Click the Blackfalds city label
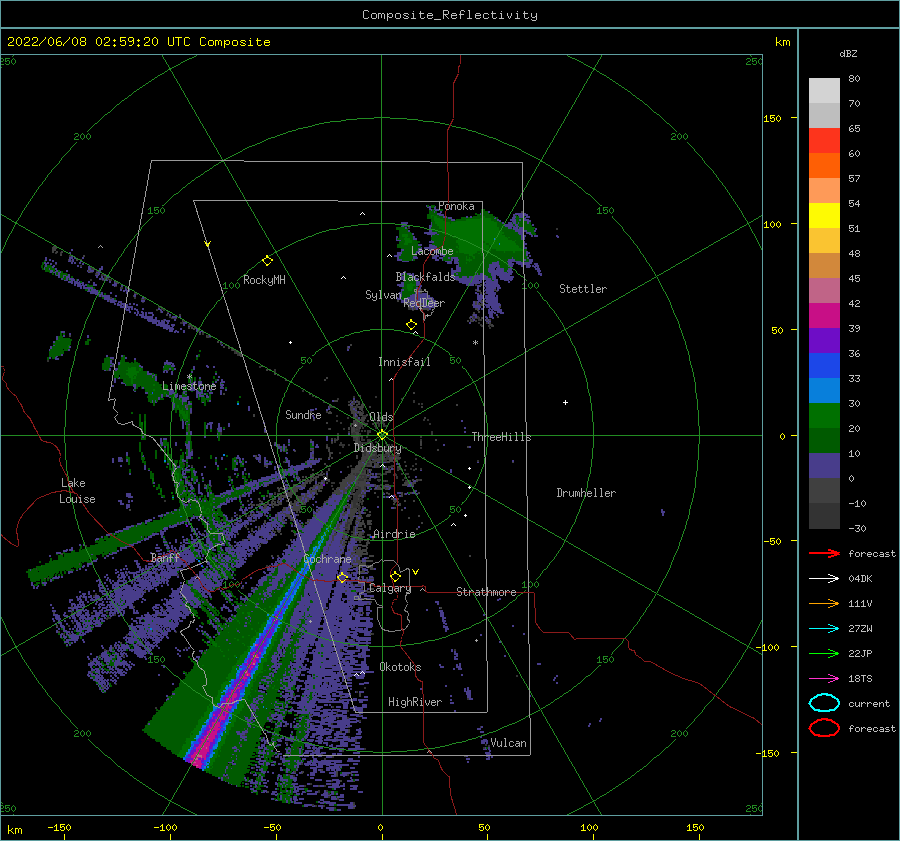This screenshot has height=841, width=900. (425, 277)
